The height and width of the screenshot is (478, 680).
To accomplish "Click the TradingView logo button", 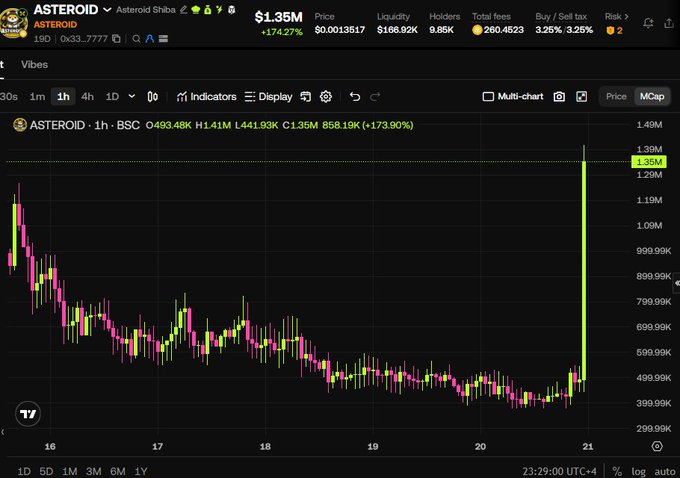I will pos(28,414).
